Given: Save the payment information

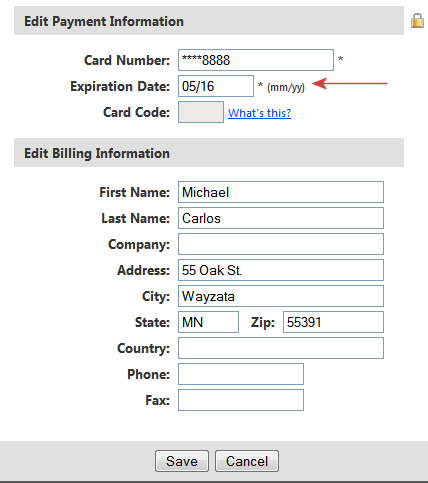Looking at the screenshot, I should click(182, 461).
